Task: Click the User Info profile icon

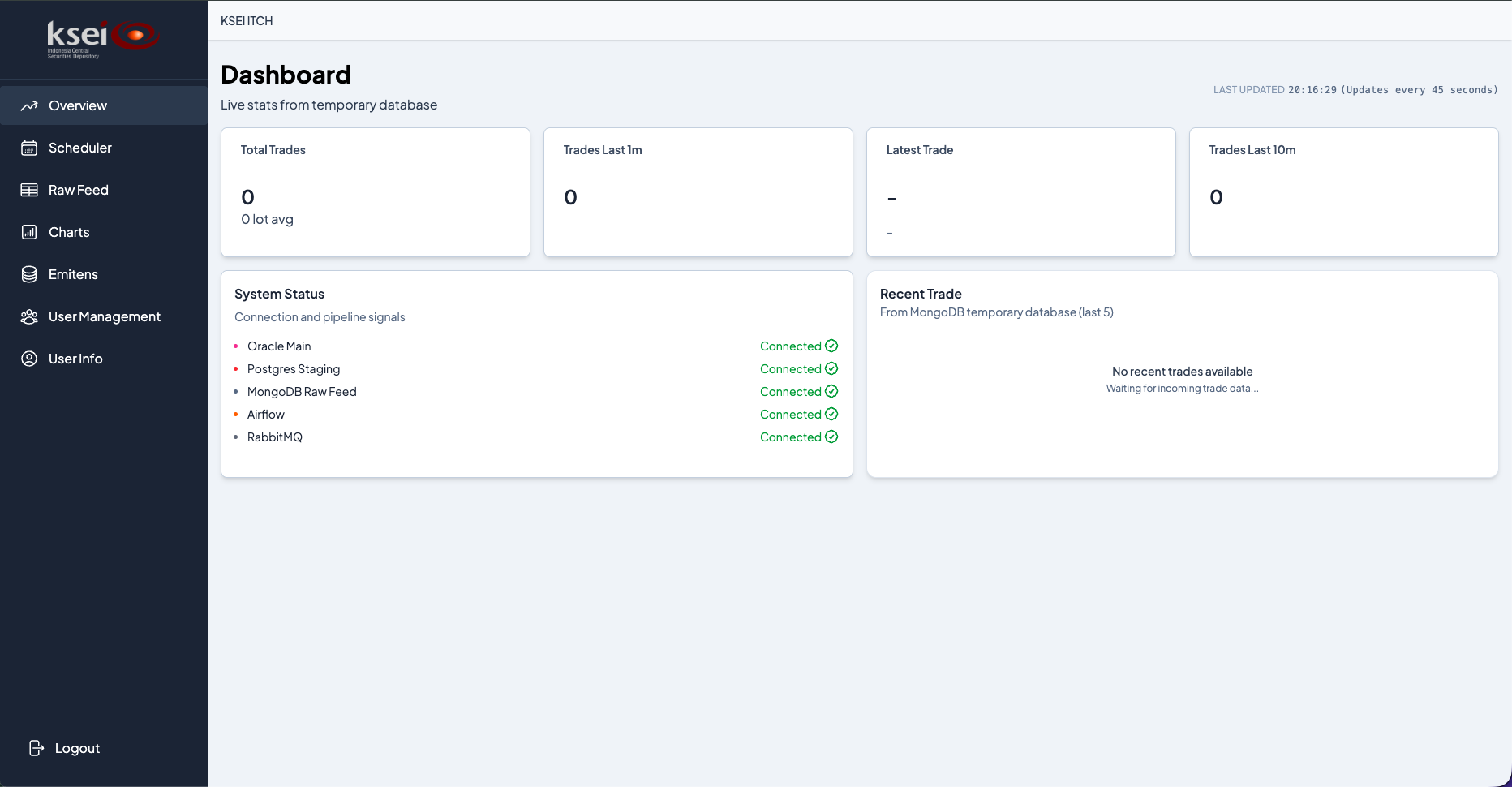Action: 29,359
